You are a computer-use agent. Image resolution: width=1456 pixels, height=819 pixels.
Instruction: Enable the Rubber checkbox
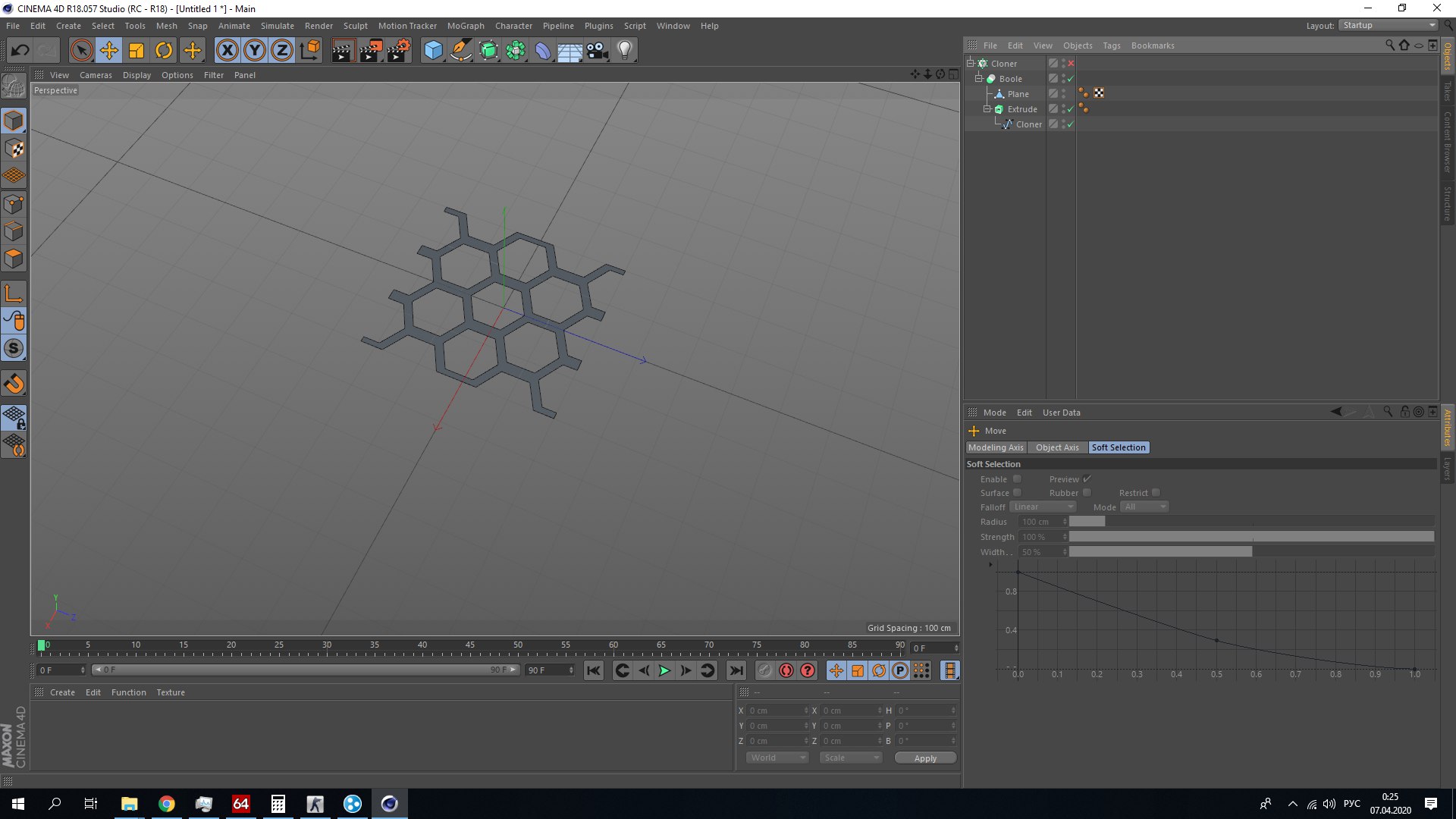1087,493
